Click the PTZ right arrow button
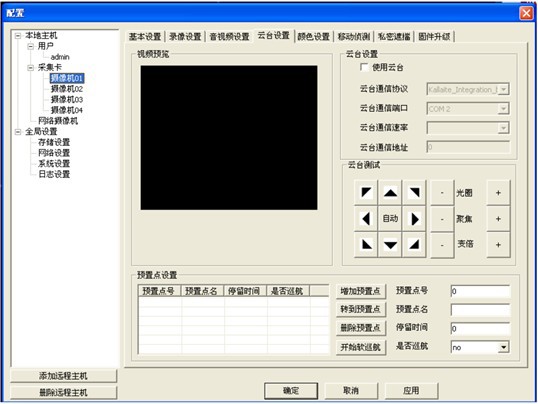538x404 pixels. click(x=414, y=219)
